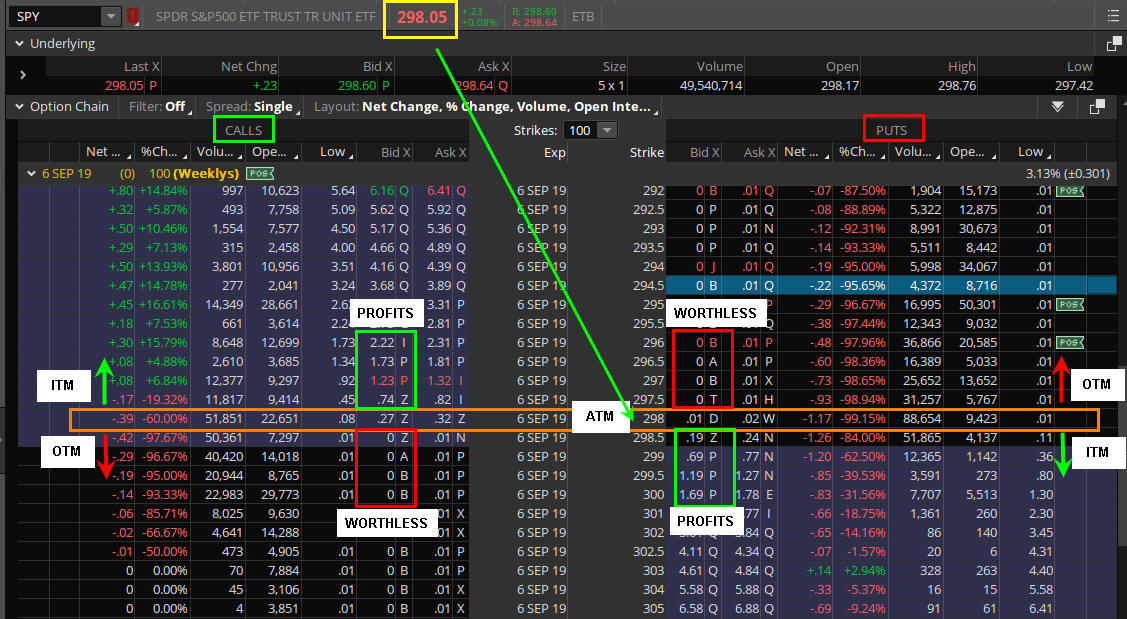Click the POS tag on the 292 put row
This screenshot has width=1127, height=619.
(1070, 191)
